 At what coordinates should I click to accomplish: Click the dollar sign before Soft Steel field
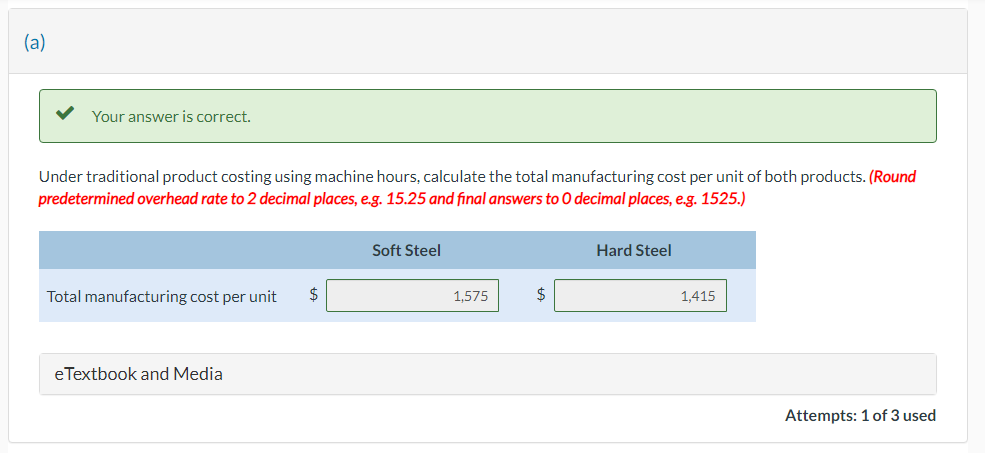(x=314, y=293)
